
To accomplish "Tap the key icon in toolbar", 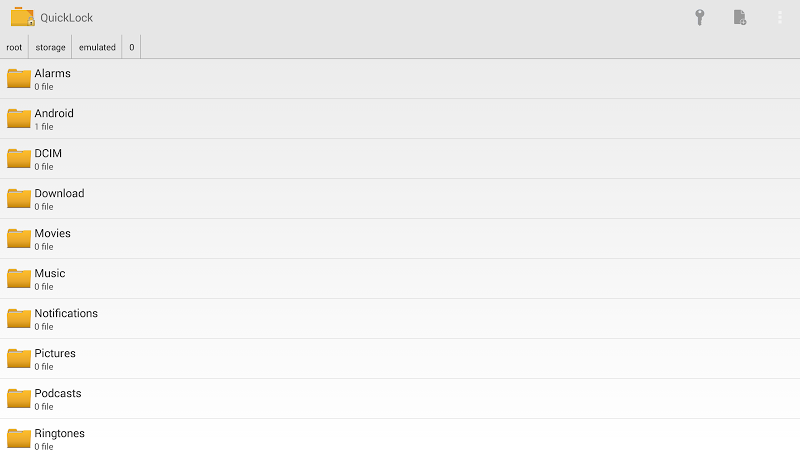I will (x=700, y=18).
